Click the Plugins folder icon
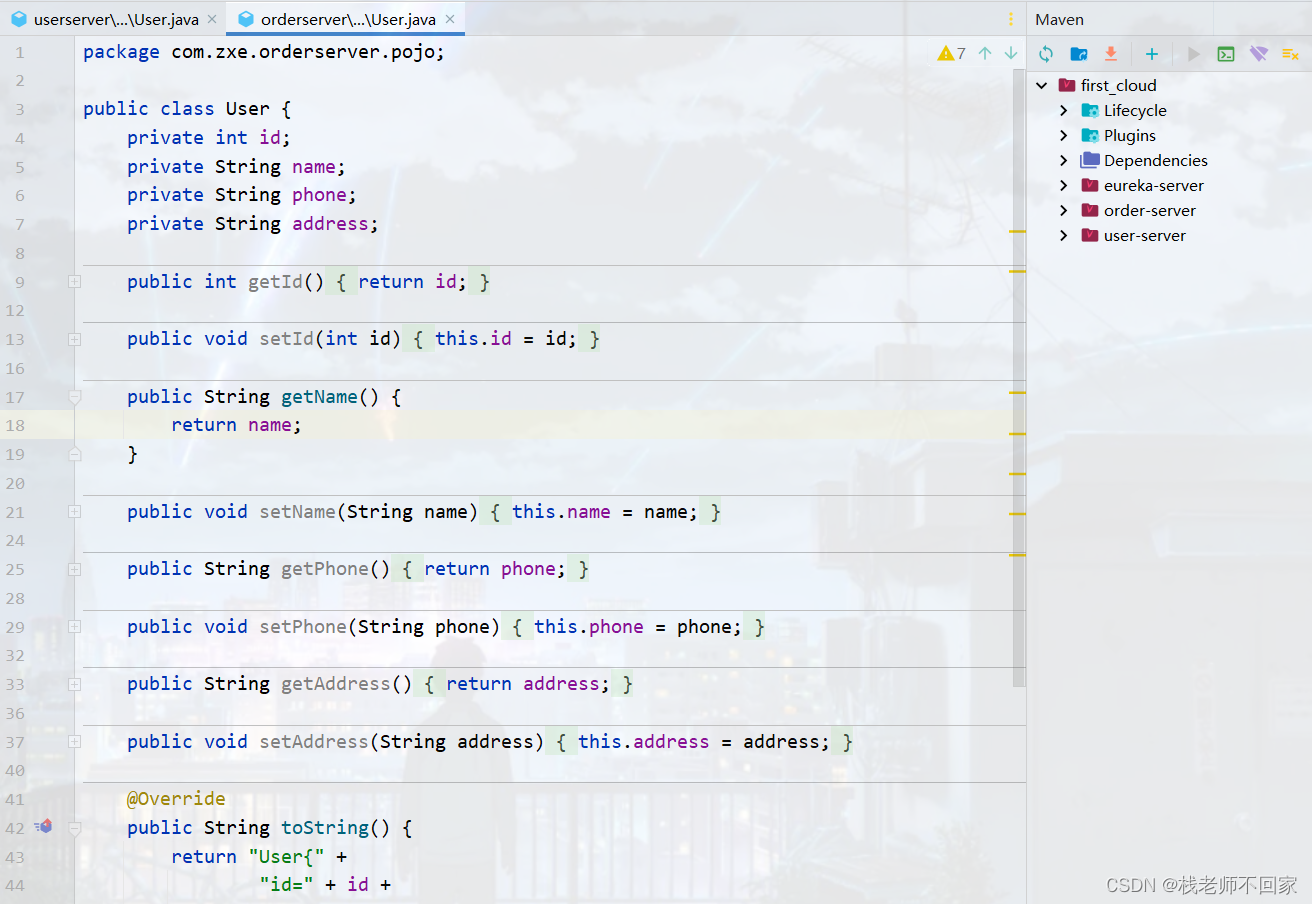 coord(1090,136)
